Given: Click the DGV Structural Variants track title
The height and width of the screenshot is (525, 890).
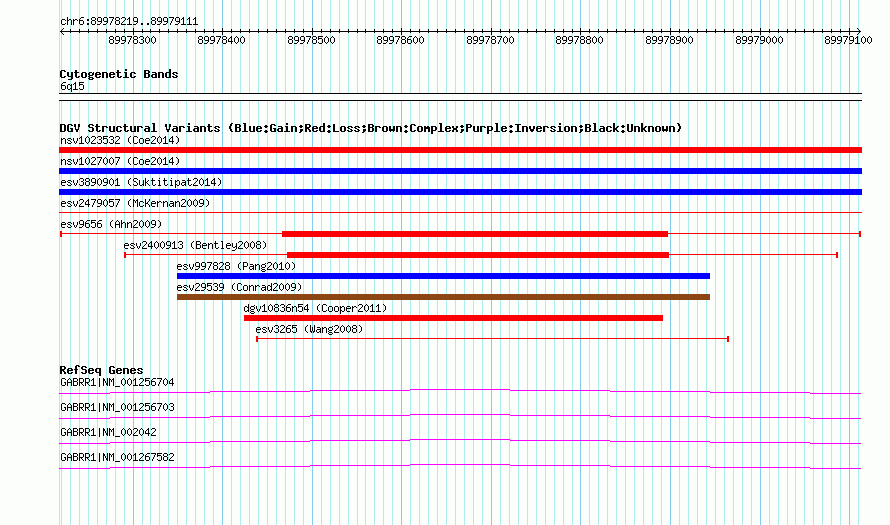Looking at the screenshot, I should (x=371, y=128).
